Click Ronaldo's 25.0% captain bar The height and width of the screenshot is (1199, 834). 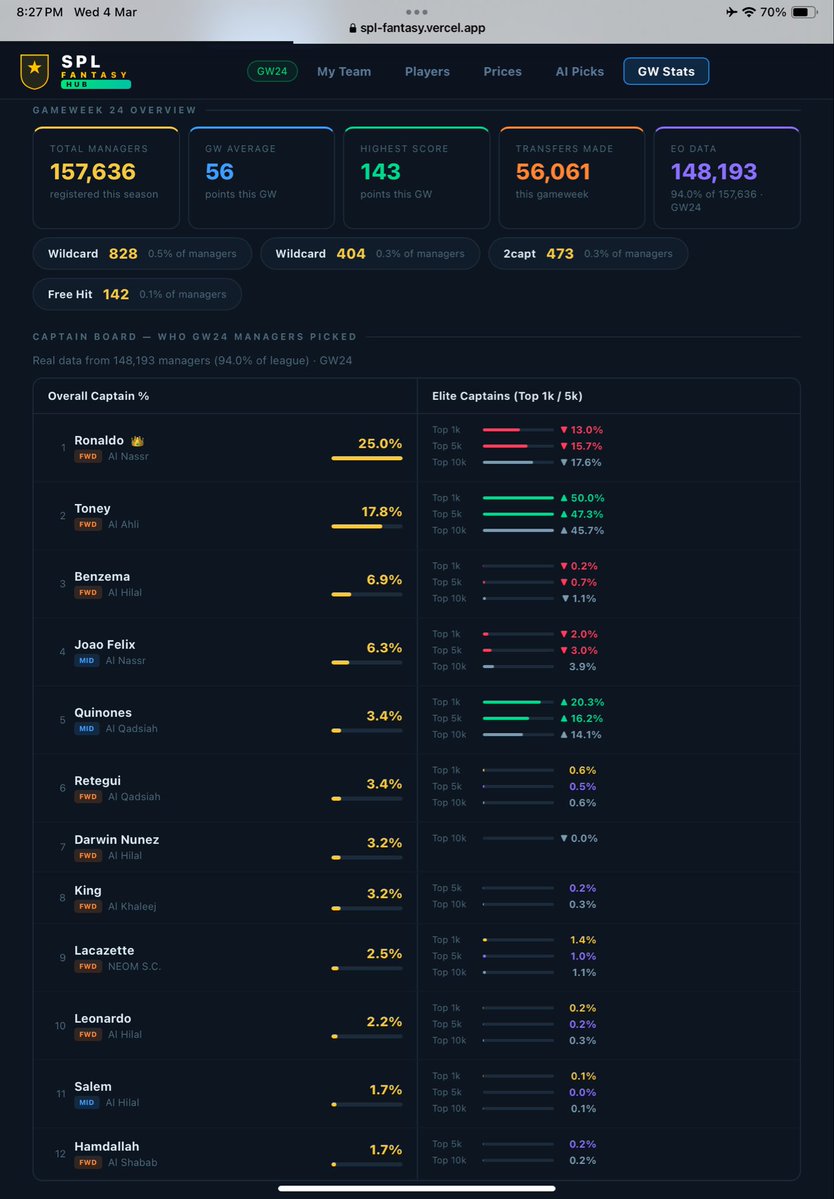click(367, 458)
